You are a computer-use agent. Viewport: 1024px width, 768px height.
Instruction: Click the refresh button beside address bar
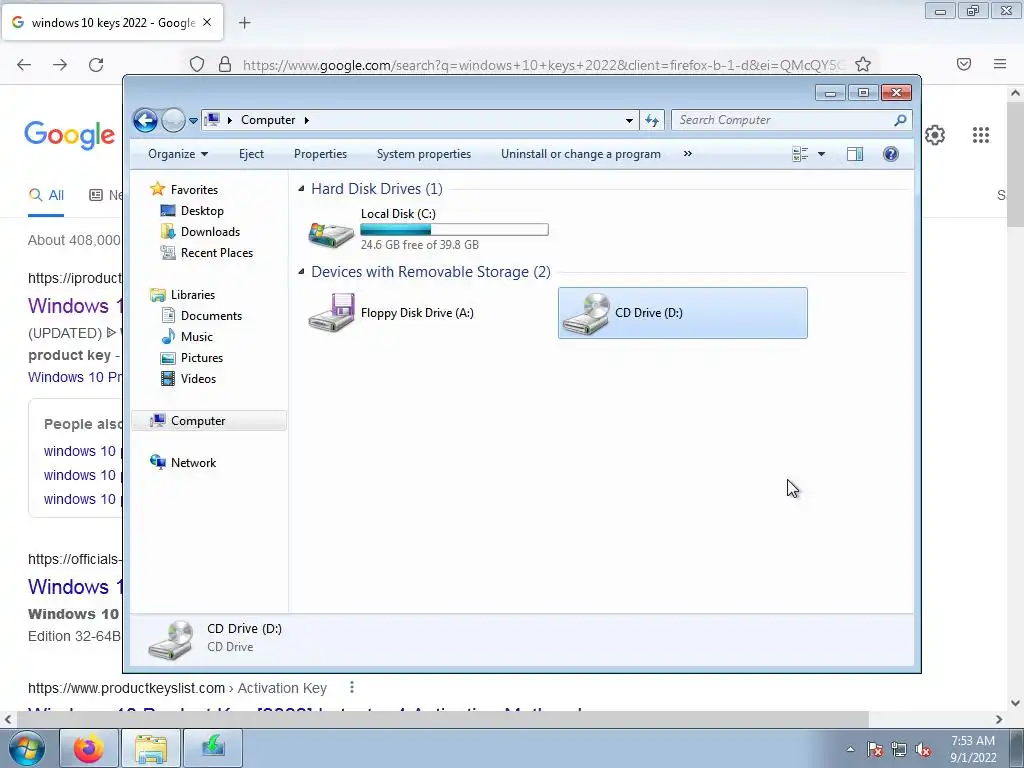[652, 120]
